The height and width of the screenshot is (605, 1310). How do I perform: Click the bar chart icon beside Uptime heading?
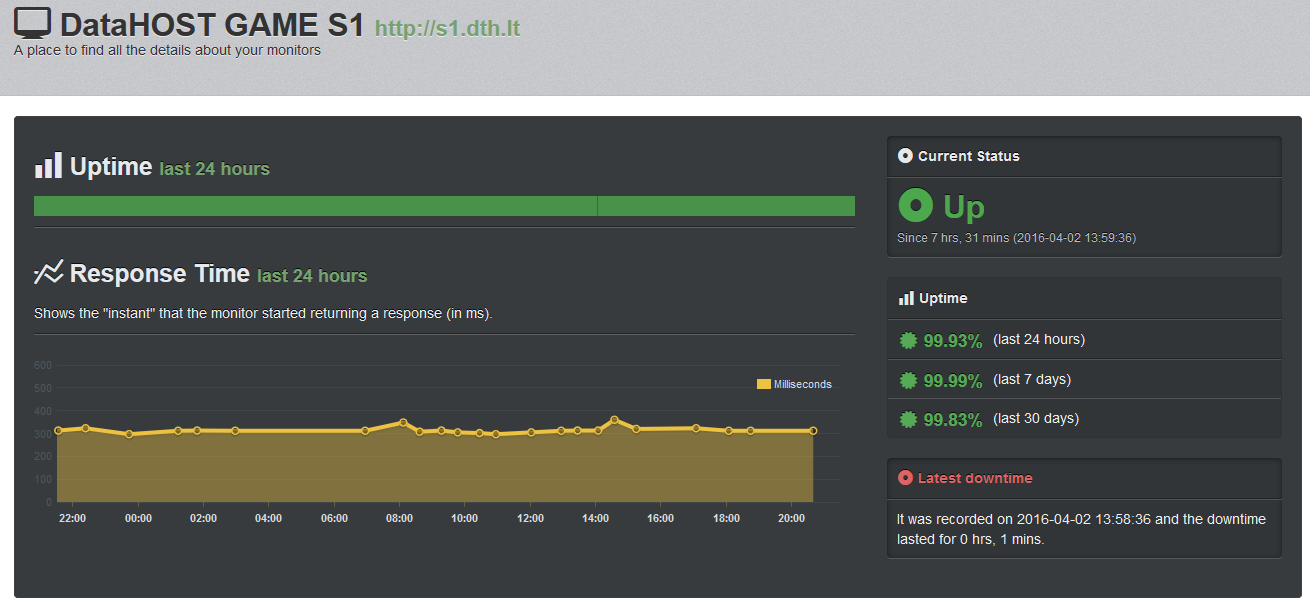(x=48, y=165)
